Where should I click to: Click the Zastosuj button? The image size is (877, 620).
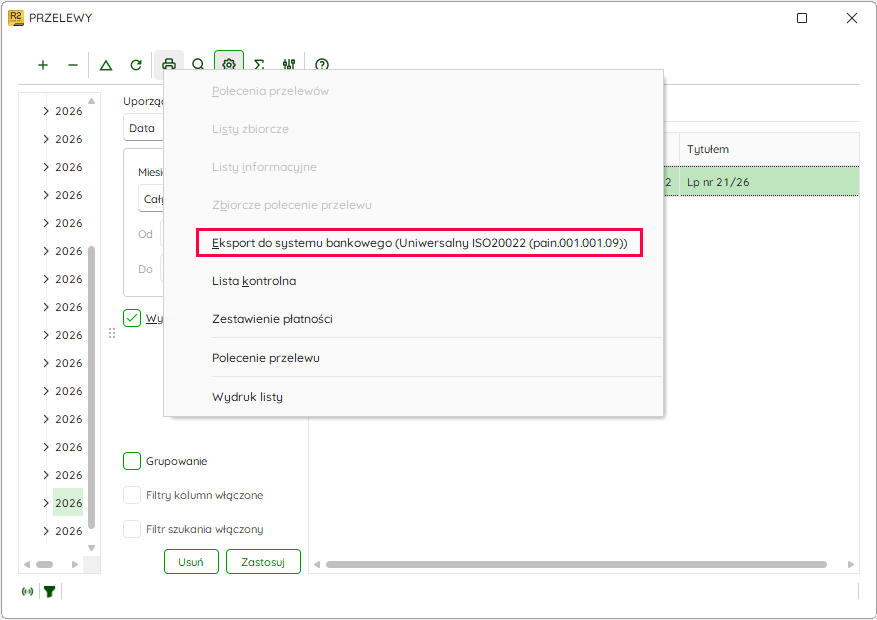(x=263, y=562)
